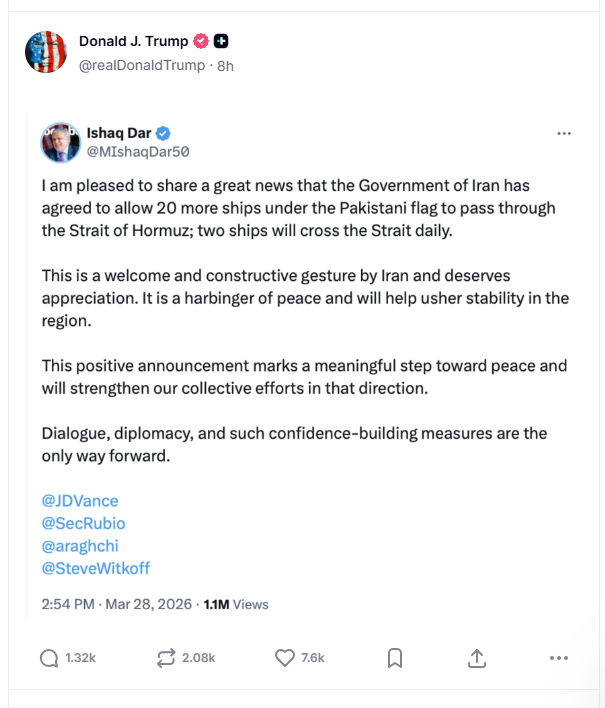Open the @SecRubio mention link
605x708 pixels.
click(83, 523)
